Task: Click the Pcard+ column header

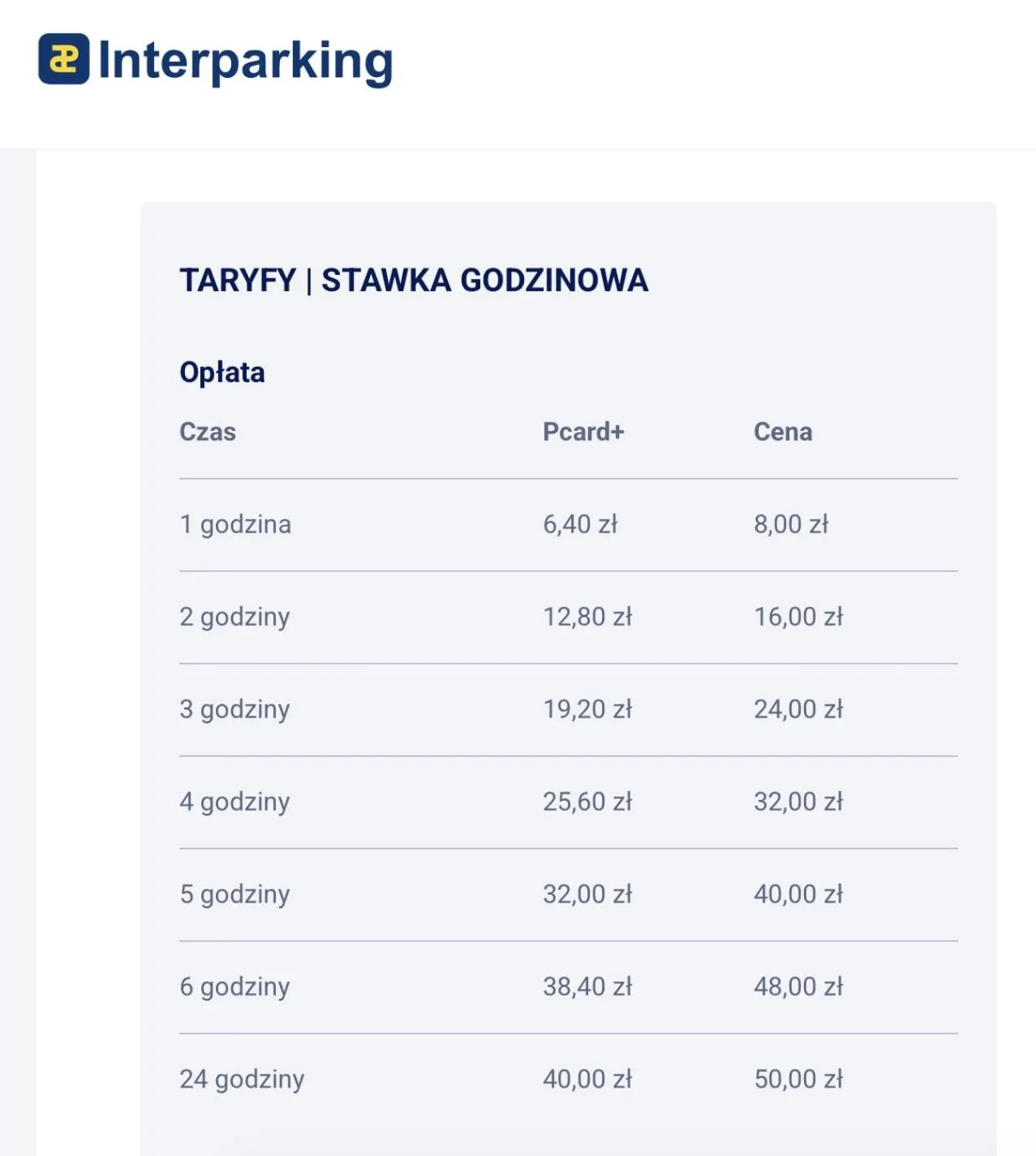Action: click(x=583, y=432)
